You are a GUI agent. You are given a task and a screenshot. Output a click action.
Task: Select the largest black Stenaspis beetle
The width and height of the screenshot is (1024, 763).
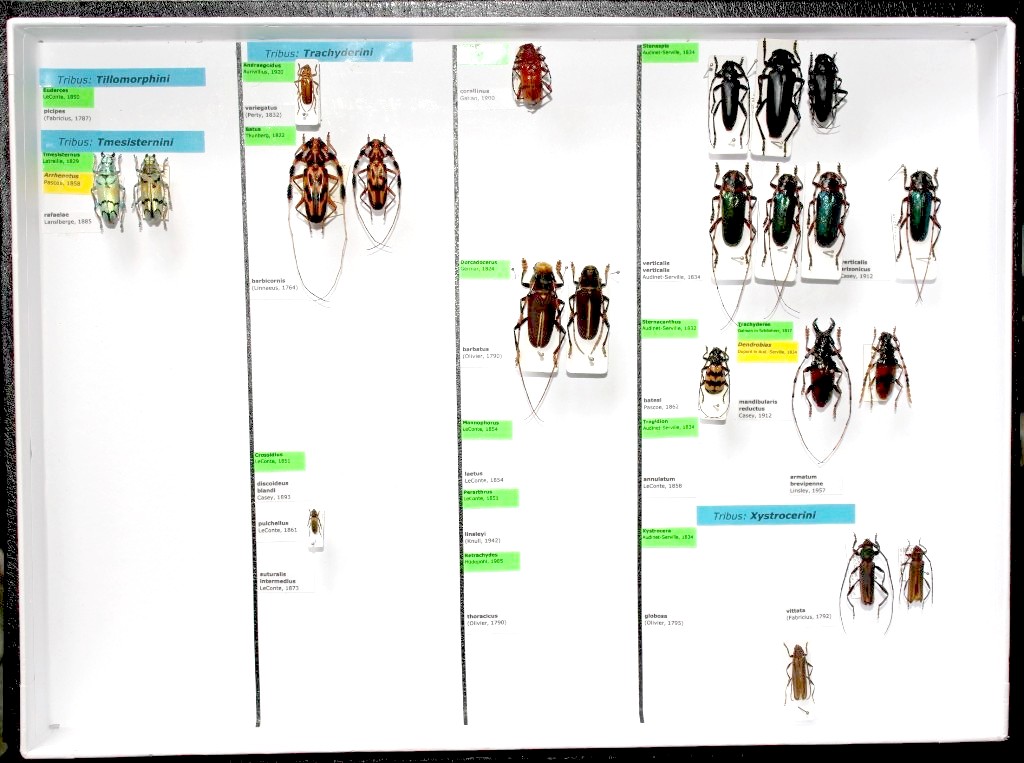(778, 99)
